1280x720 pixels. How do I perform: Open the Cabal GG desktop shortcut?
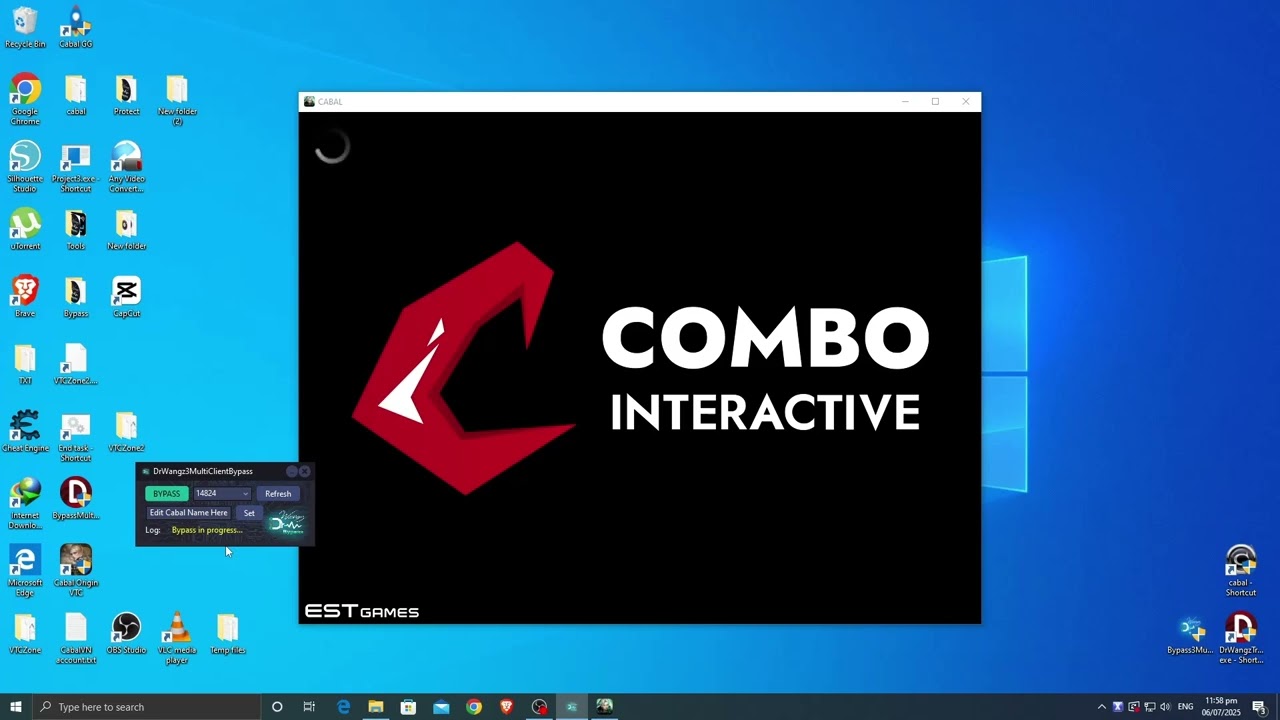[76, 27]
